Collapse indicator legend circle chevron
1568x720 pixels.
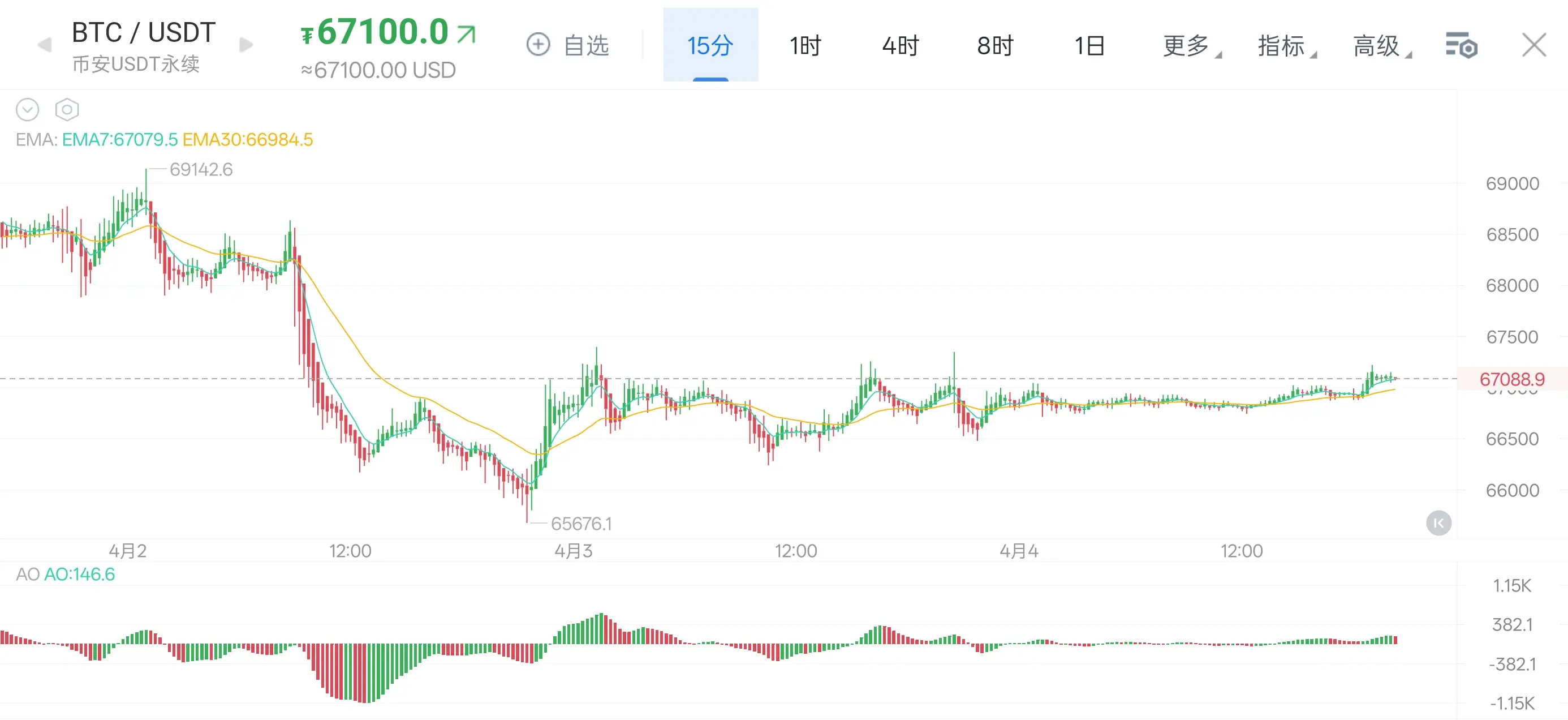pyautogui.click(x=27, y=110)
